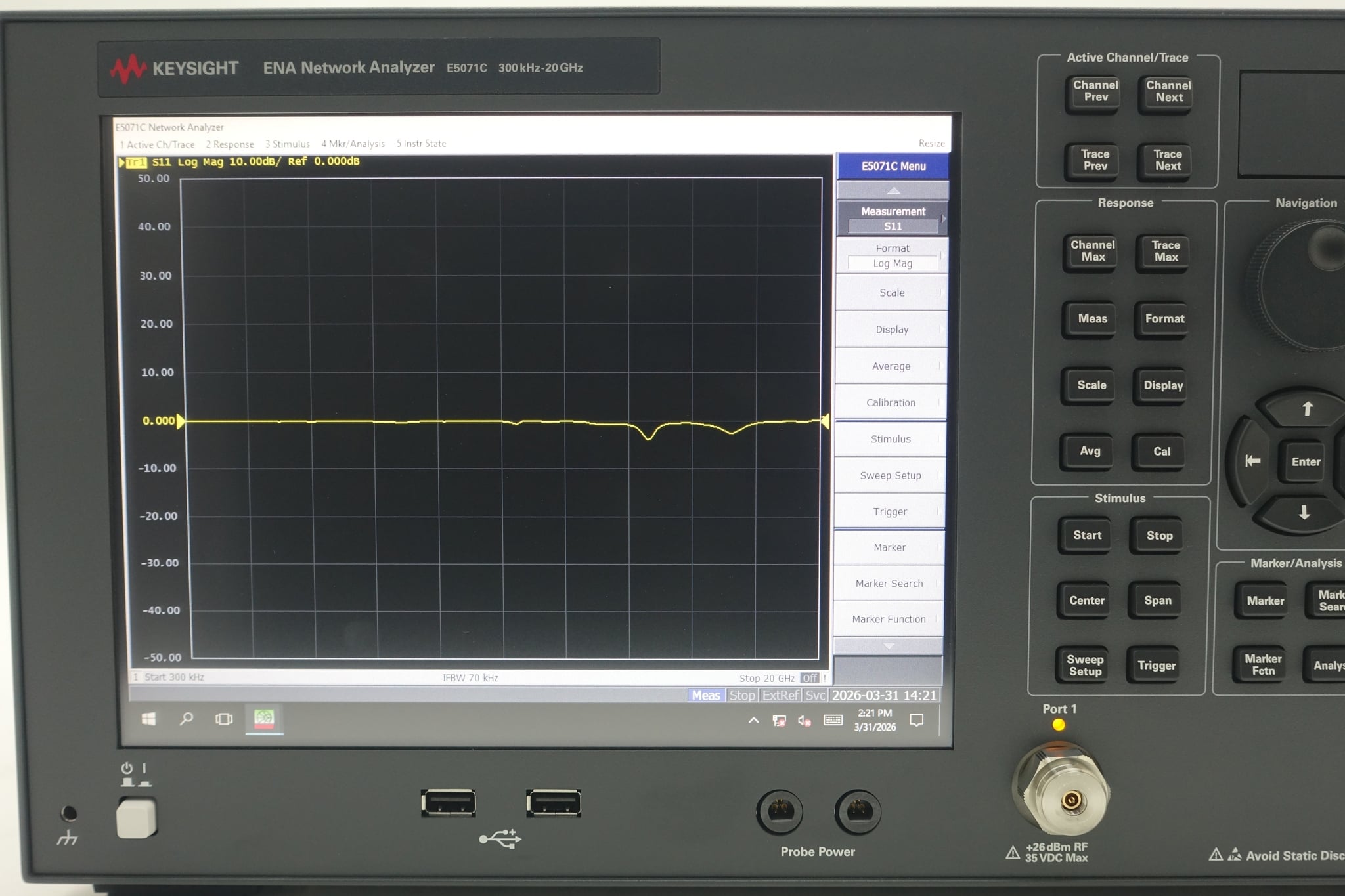The width and height of the screenshot is (1345, 896).
Task: Open the Windows Start menu
Action: point(149,719)
